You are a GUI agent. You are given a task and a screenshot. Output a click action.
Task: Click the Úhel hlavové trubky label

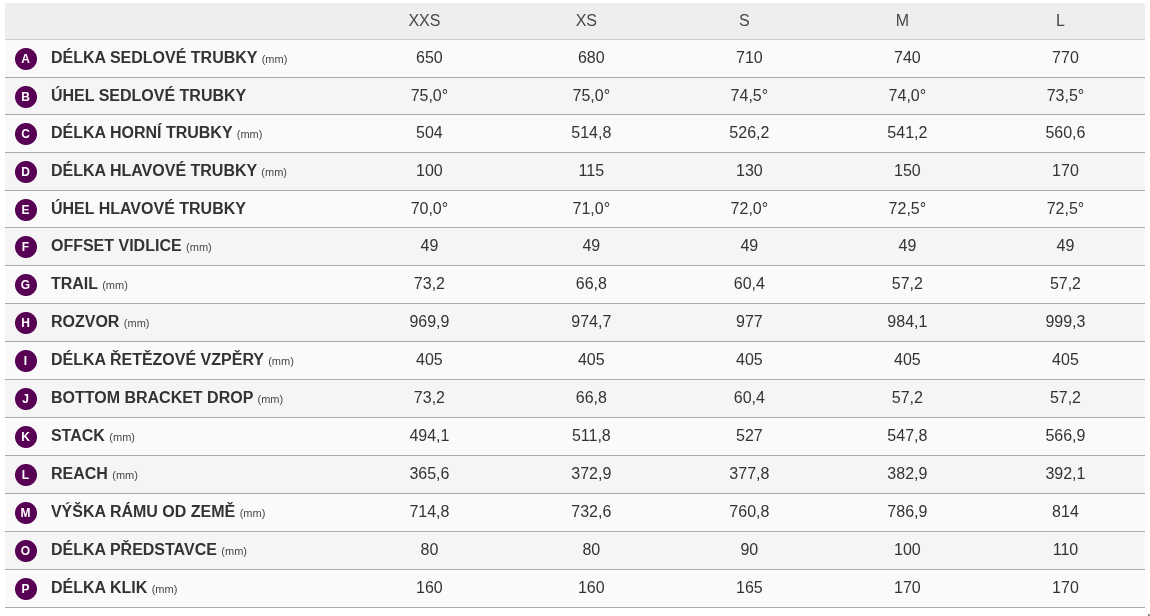(x=148, y=209)
